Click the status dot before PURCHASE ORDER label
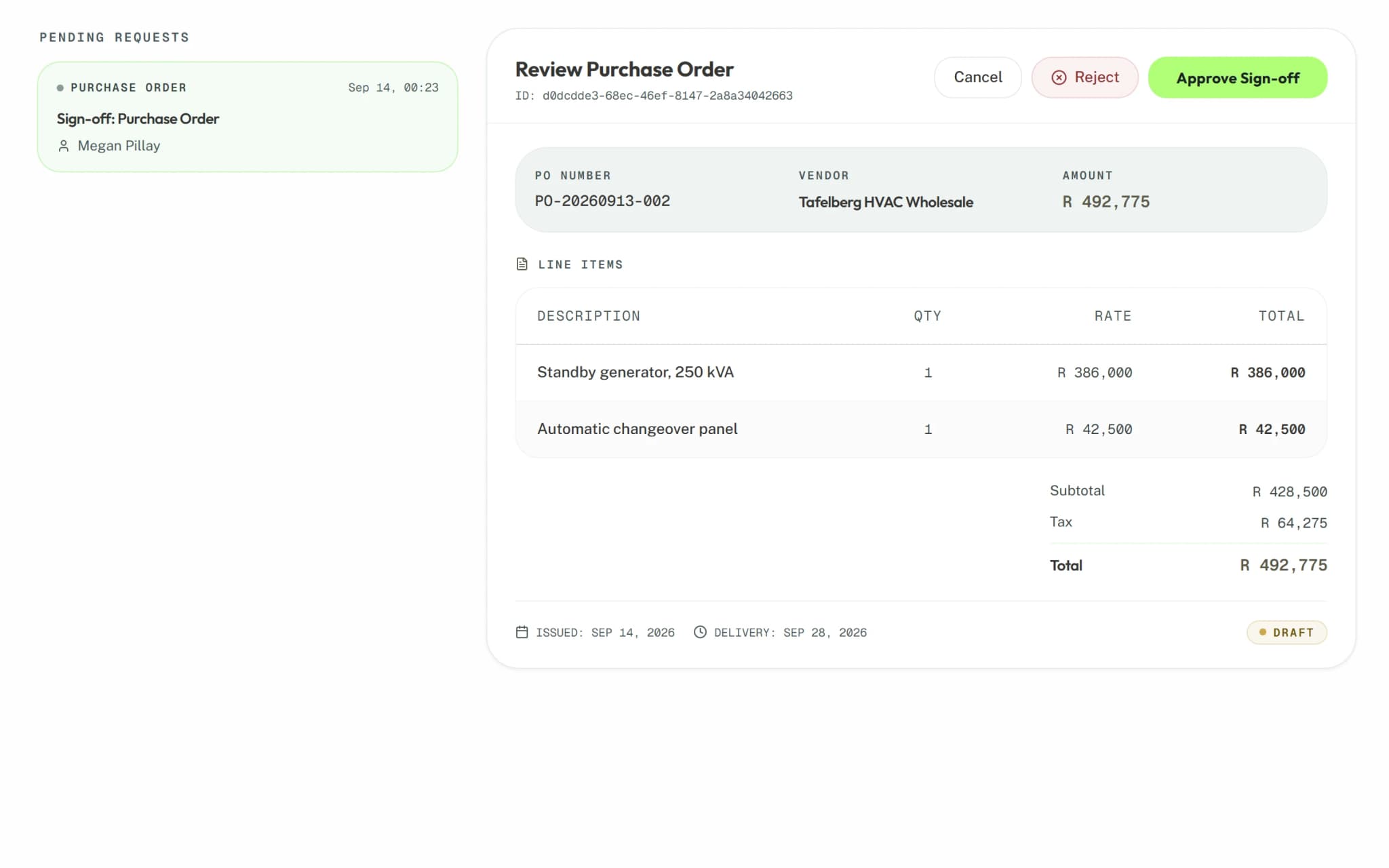1389x868 pixels. pos(60,87)
